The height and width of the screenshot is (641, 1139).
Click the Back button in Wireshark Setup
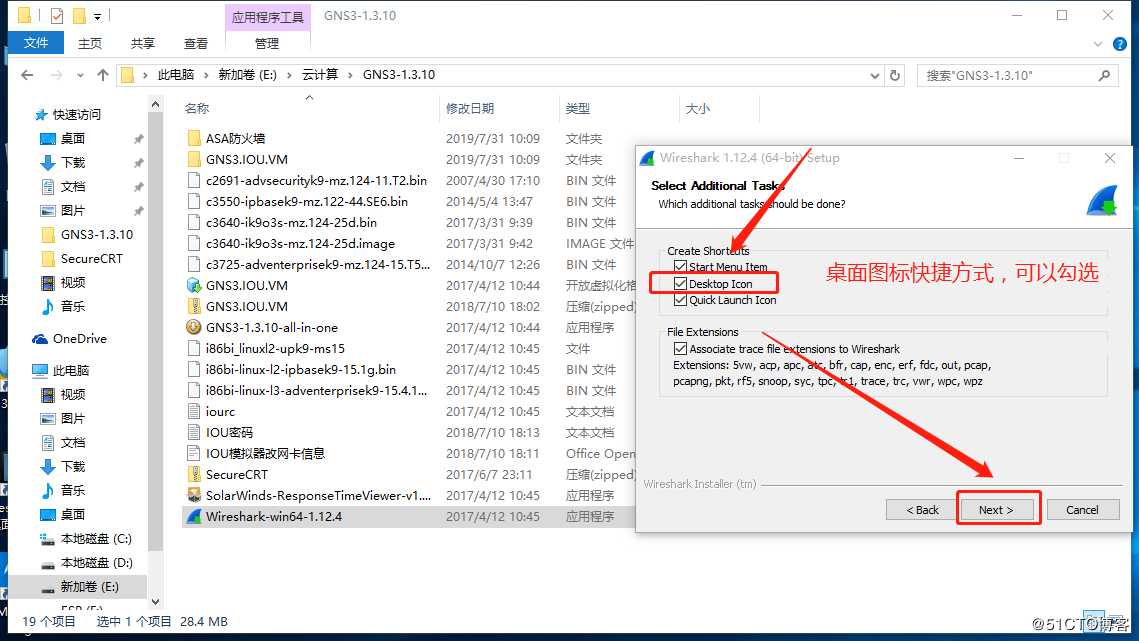923,510
